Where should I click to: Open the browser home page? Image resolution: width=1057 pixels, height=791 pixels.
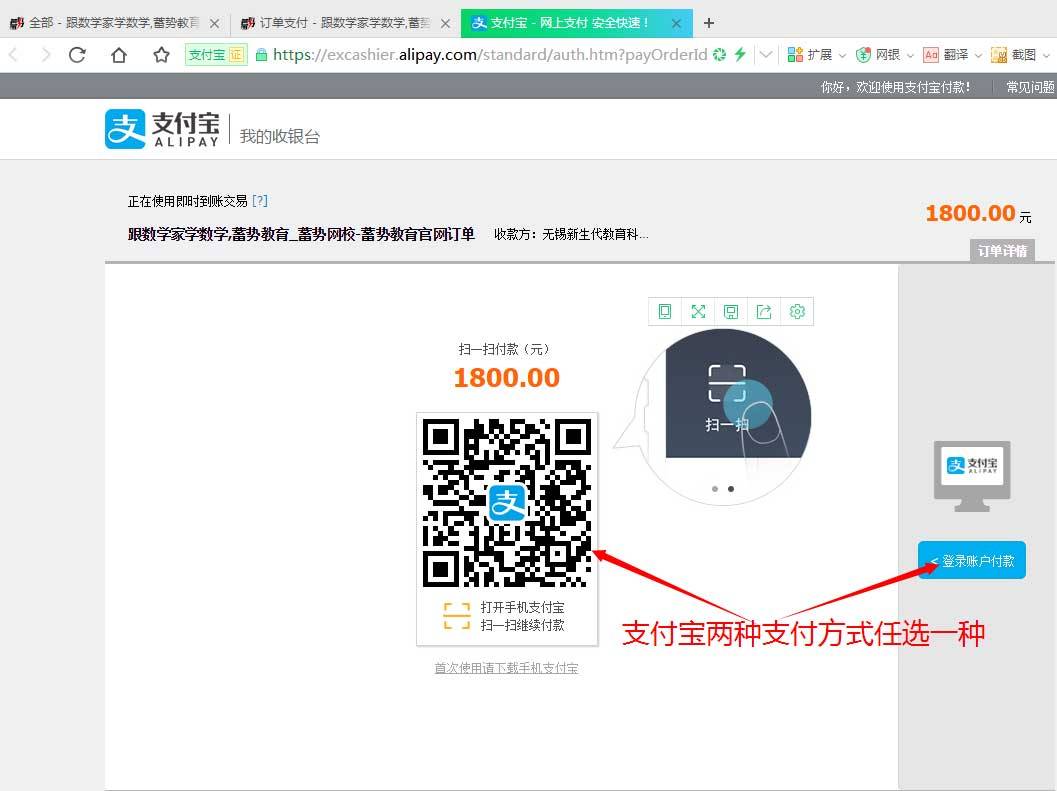point(119,55)
